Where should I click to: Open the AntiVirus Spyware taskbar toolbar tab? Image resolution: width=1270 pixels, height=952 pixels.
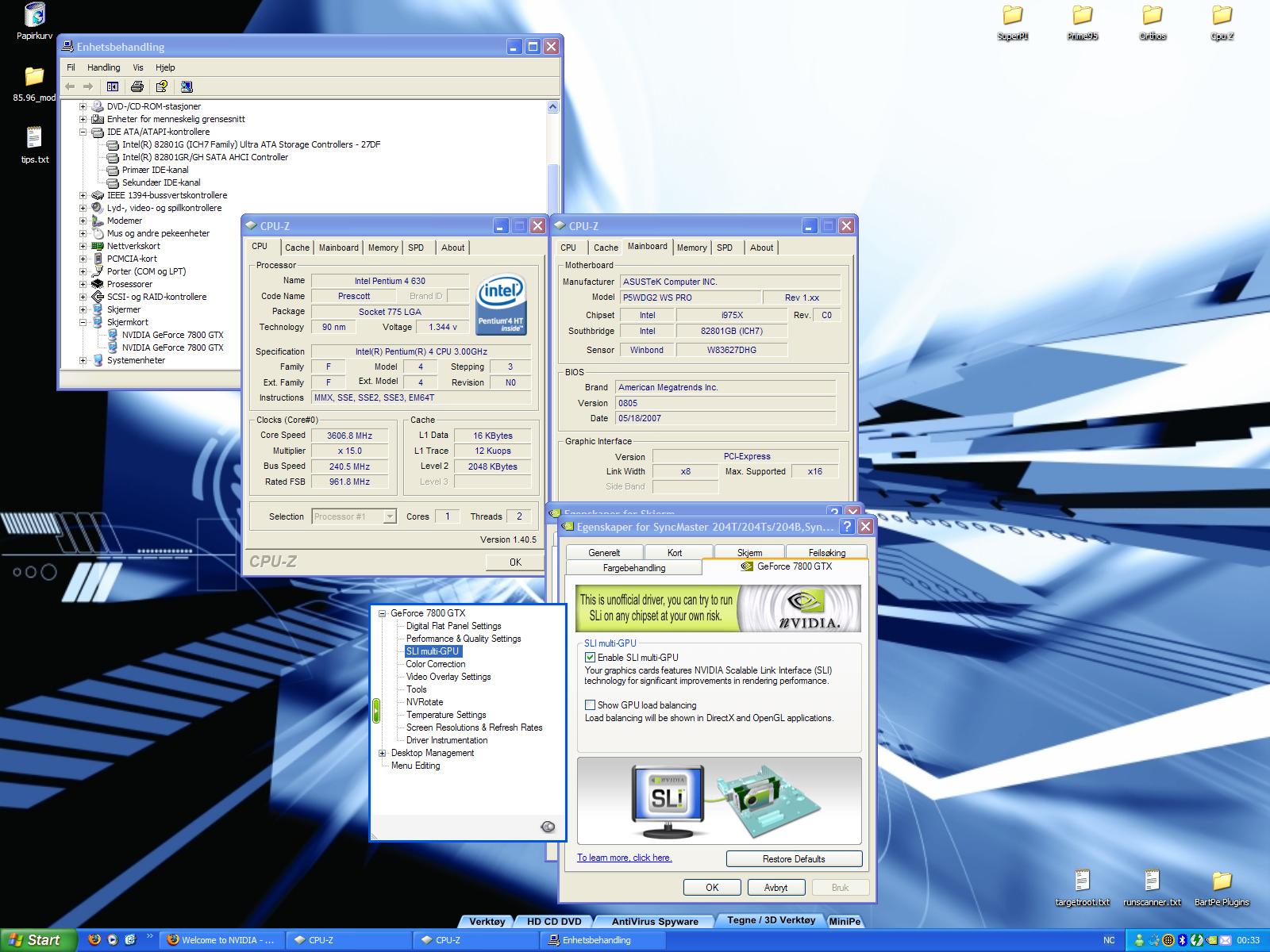(x=655, y=921)
